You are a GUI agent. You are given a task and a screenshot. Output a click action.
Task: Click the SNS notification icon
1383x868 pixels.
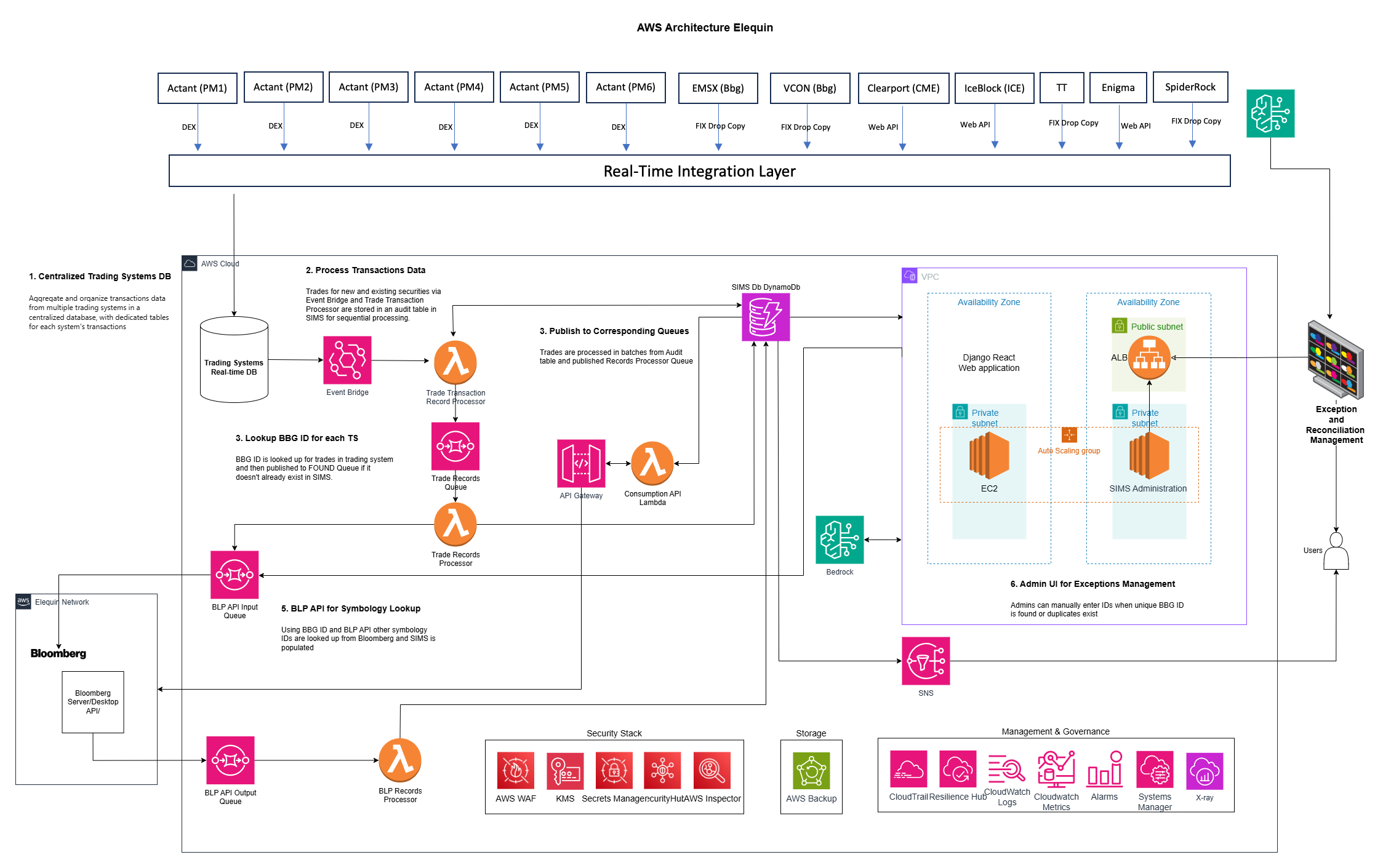(925, 661)
